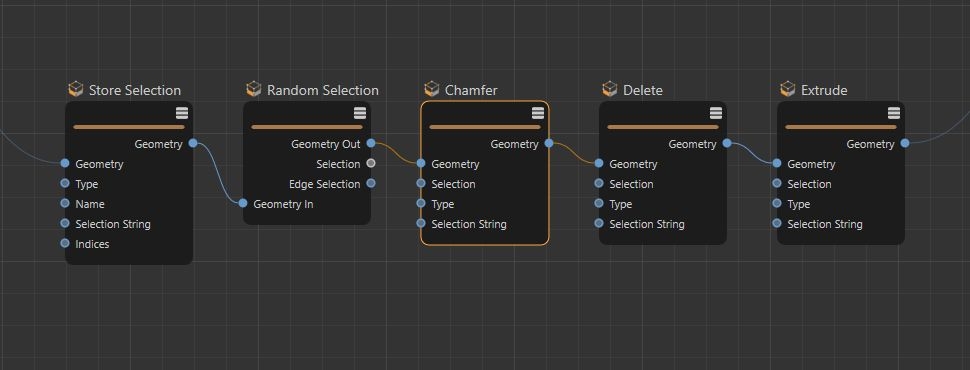Click Chamfer Selection input port
Image resolution: width=970 pixels, height=370 pixels.
click(421, 183)
